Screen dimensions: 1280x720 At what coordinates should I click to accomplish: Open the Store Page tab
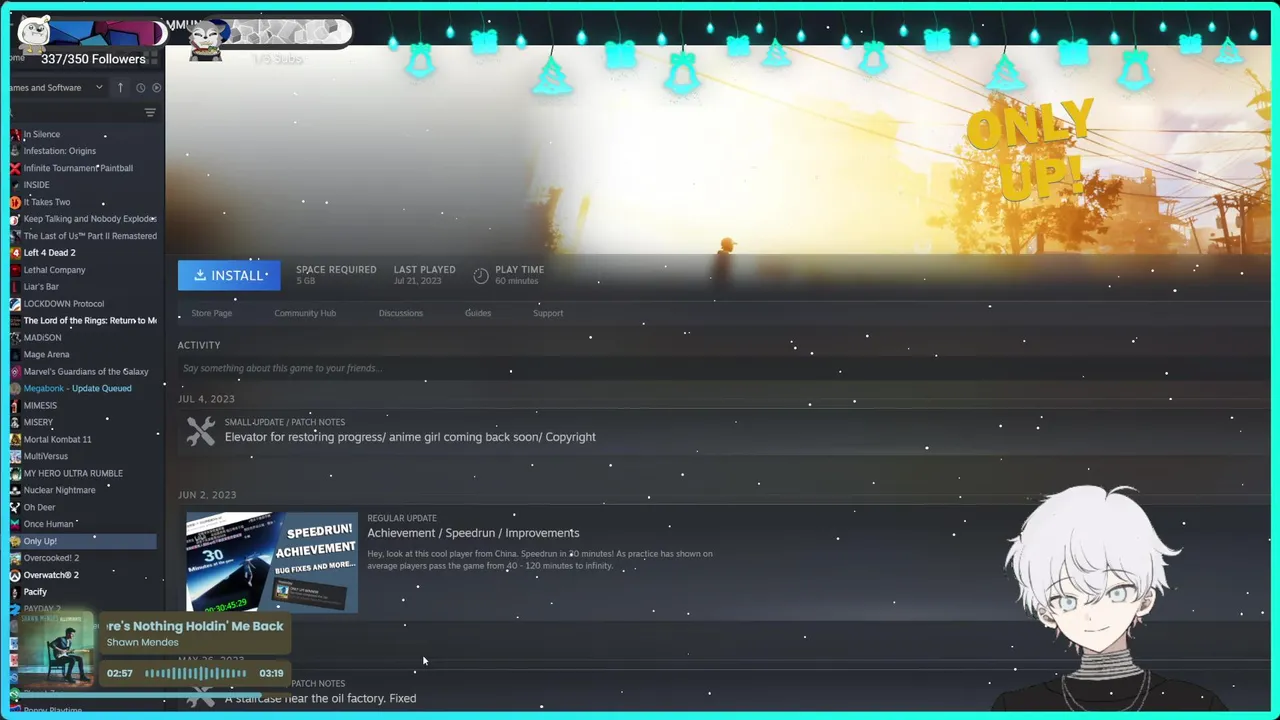coord(211,313)
